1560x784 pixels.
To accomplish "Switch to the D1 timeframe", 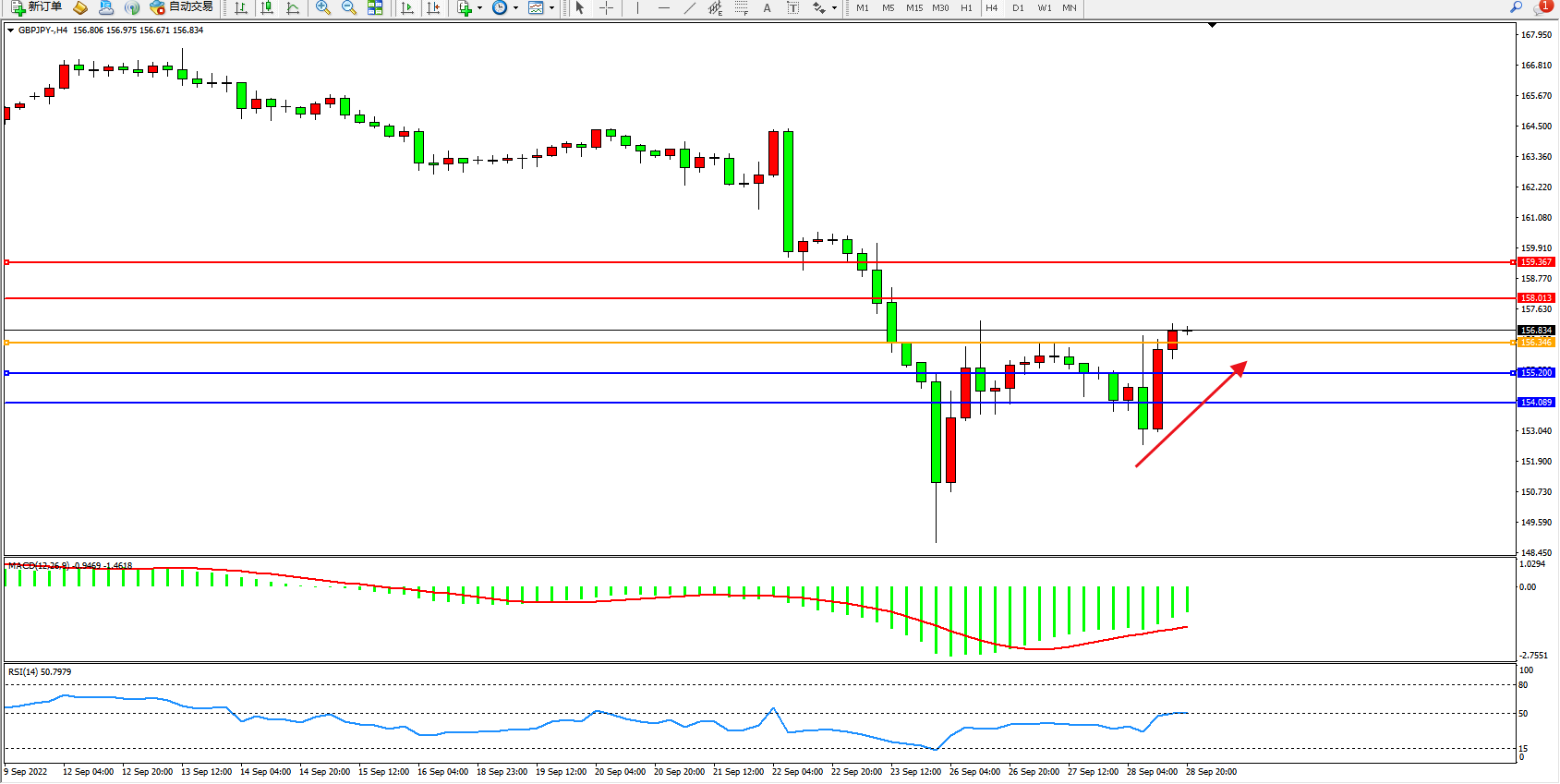I will (x=1018, y=7).
